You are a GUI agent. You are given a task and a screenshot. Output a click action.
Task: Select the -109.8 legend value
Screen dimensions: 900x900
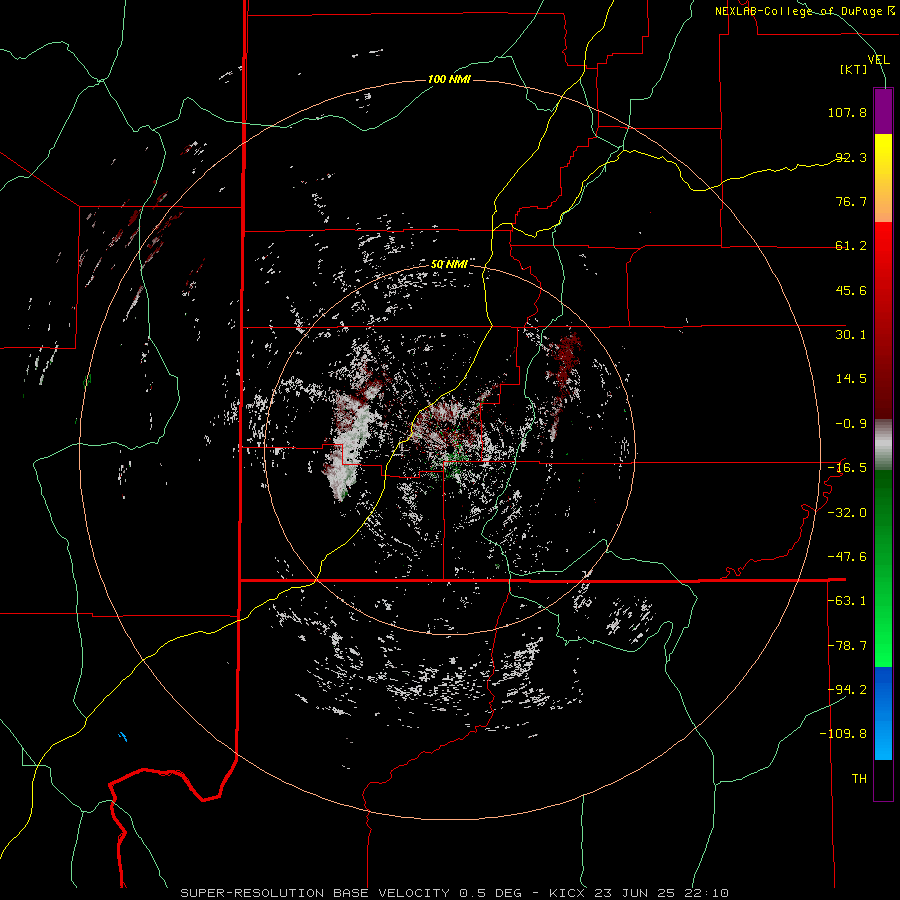click(x=843, y=734)
